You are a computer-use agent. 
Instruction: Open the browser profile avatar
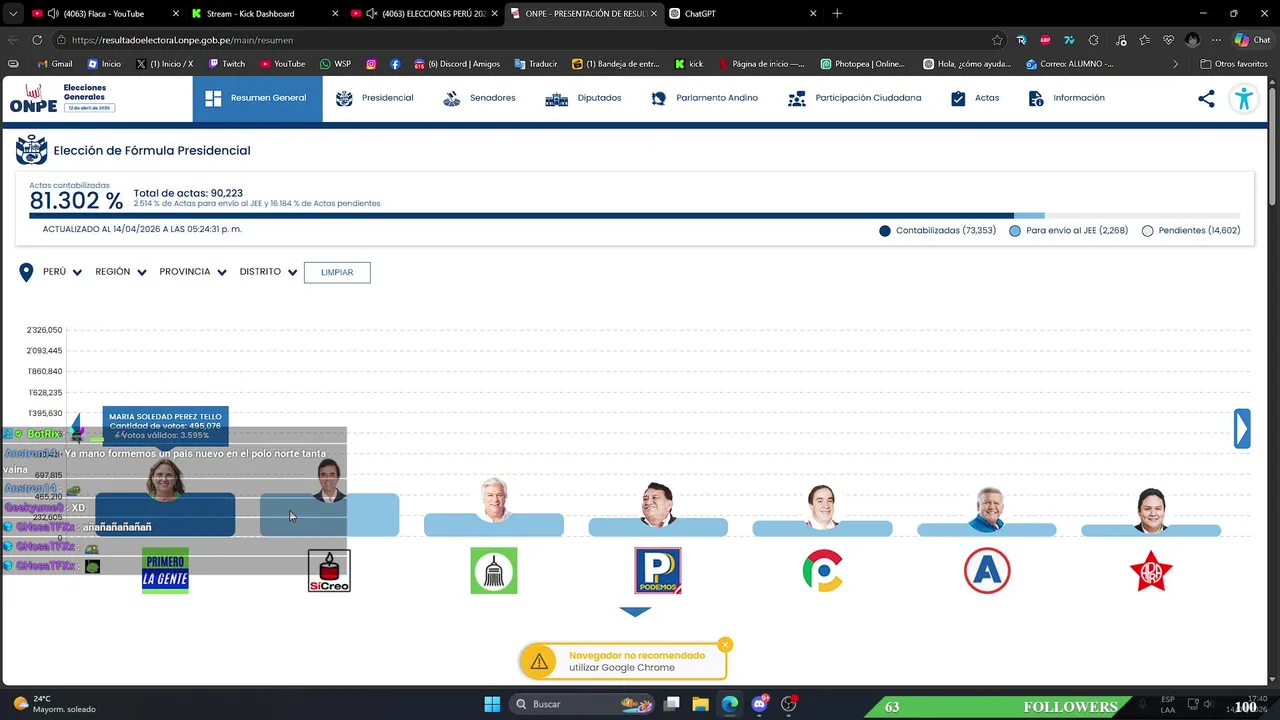pos(1192,40)
